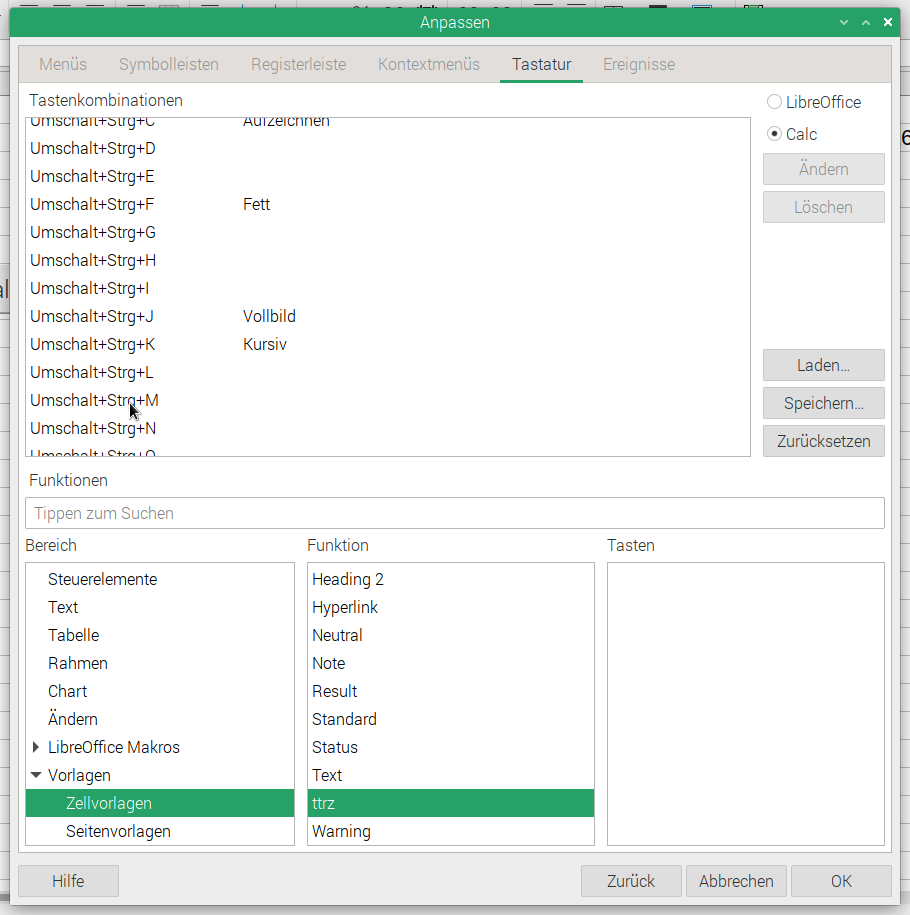Switch to the Menüs tab
Screen dimensions: 910x915
pos(63,64)
